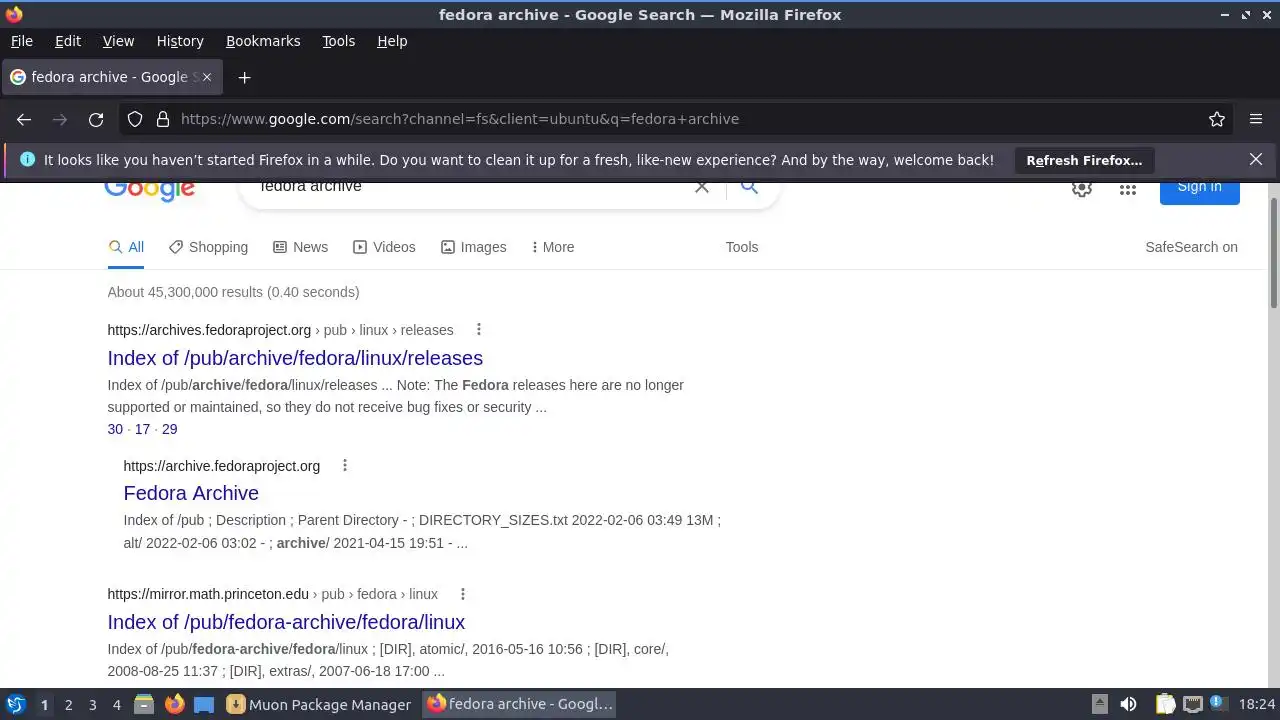Screen dimensions: 1280x720
Task: Go back to the previous page
Action: (24, 119)
